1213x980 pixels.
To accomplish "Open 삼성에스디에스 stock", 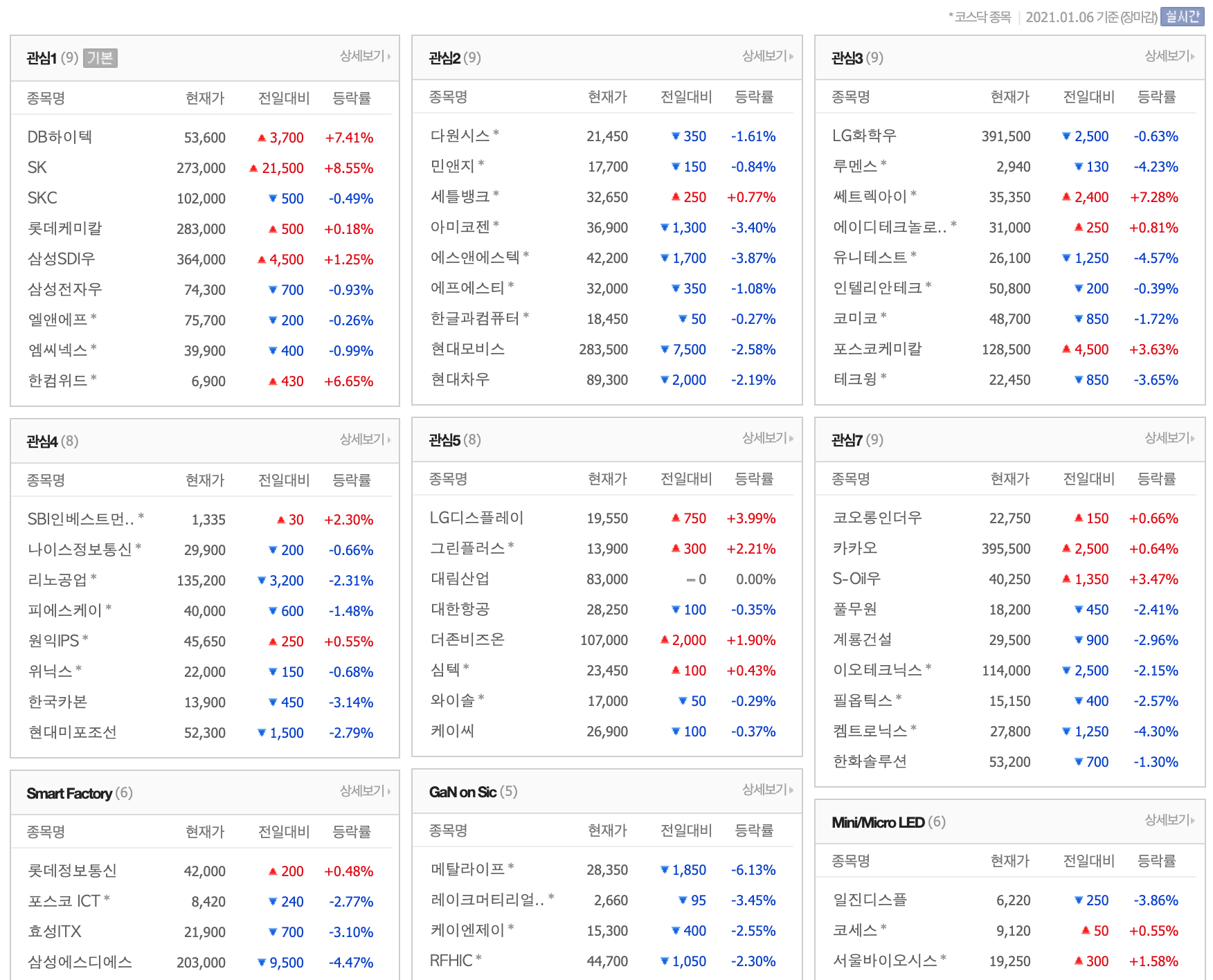I will (80, 962).
